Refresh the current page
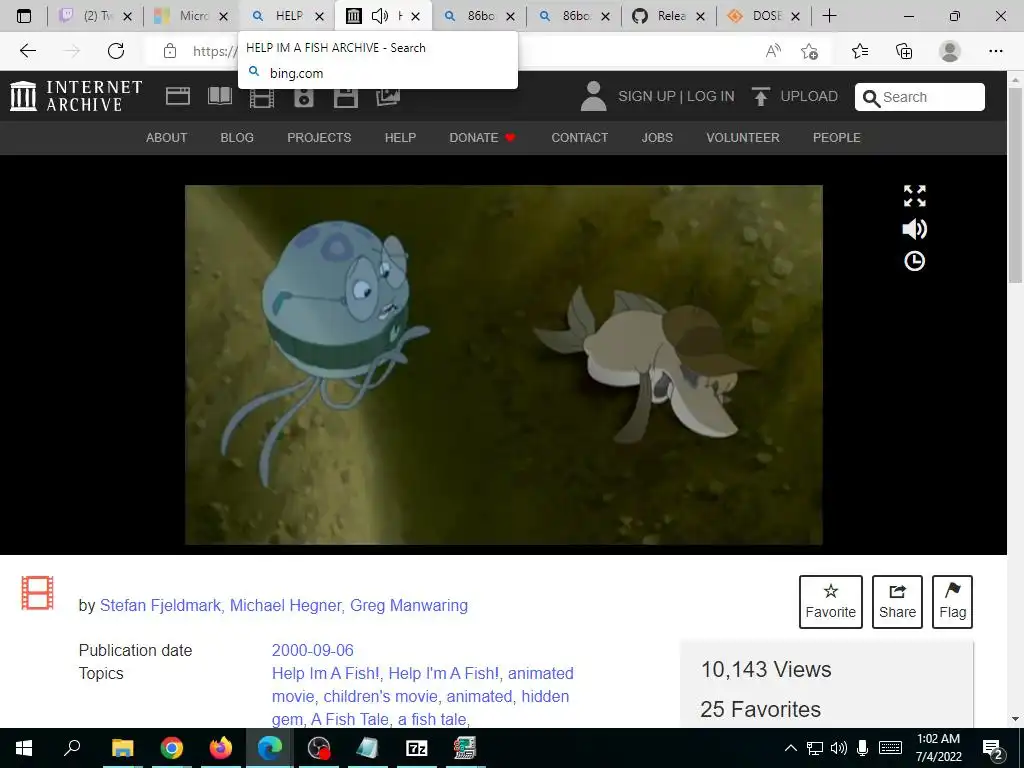 (116, 51)
